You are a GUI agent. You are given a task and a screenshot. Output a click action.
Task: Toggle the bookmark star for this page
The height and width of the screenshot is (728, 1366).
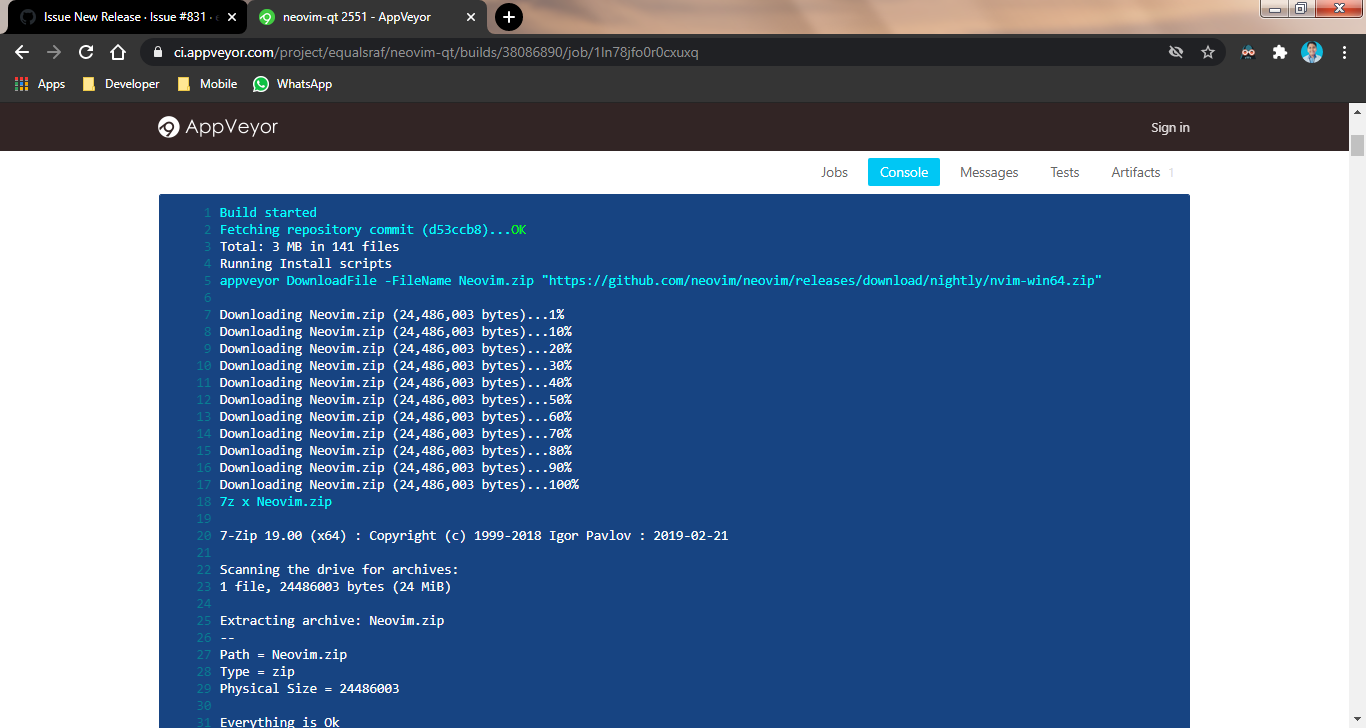pos(1208,52)
